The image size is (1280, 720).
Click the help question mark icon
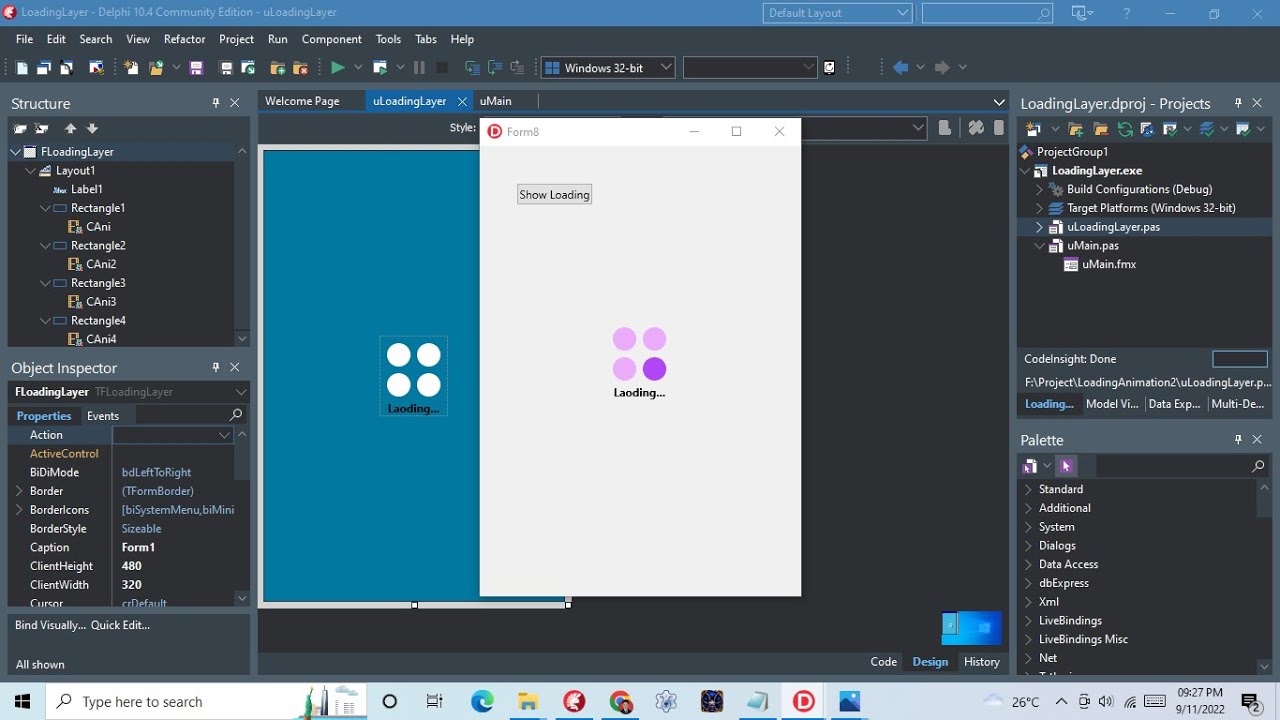1126,14
